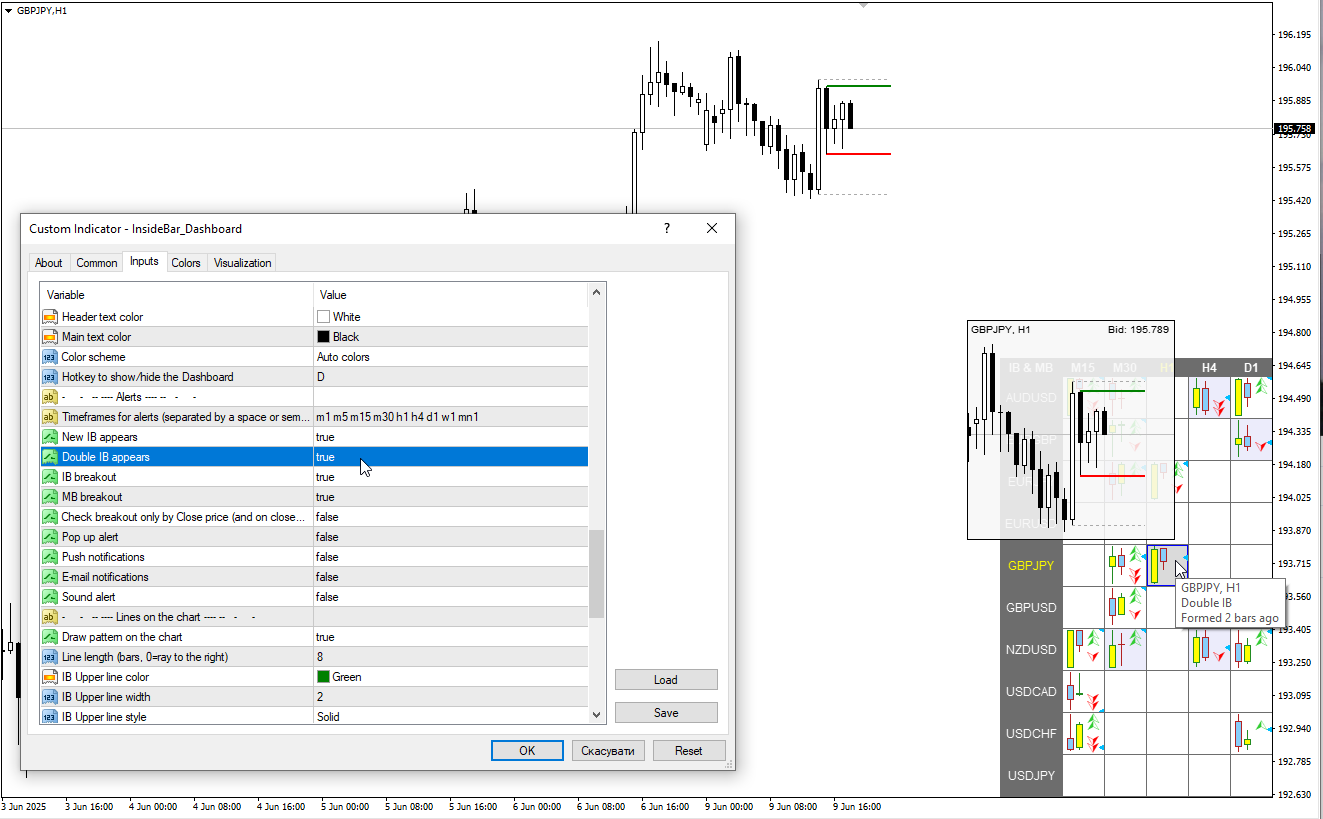Click the 'false' value of Pop up alert

327,537
